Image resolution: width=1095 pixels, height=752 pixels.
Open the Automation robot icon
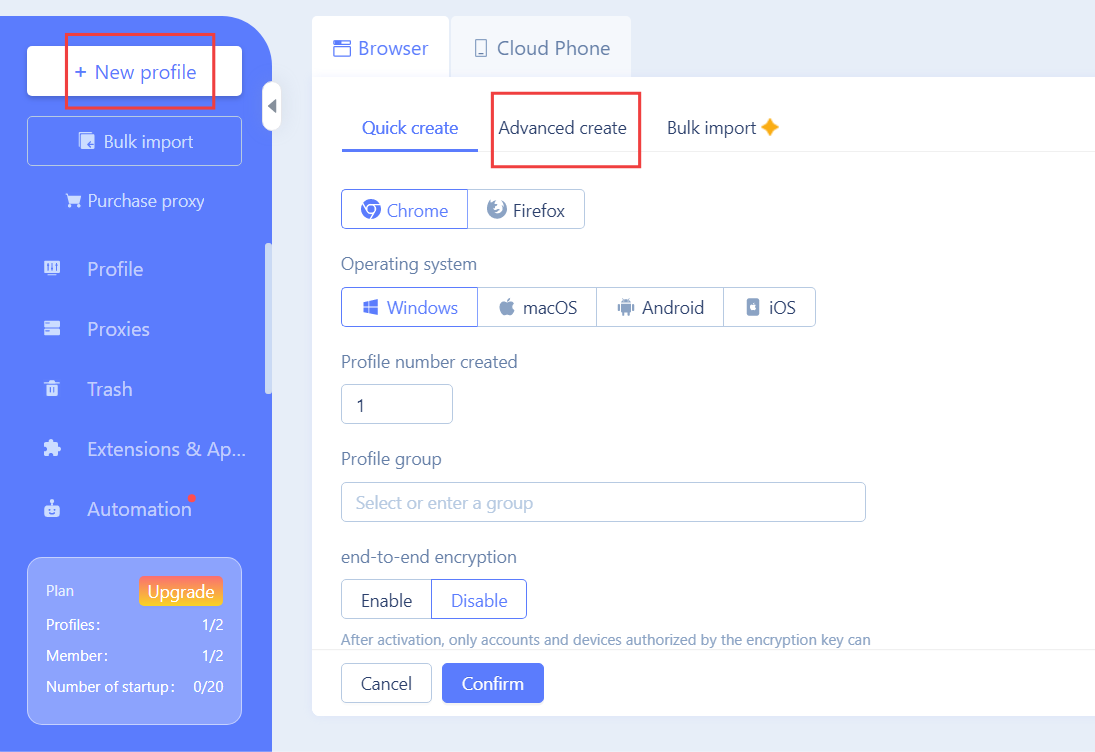click(x=52, y=509)
